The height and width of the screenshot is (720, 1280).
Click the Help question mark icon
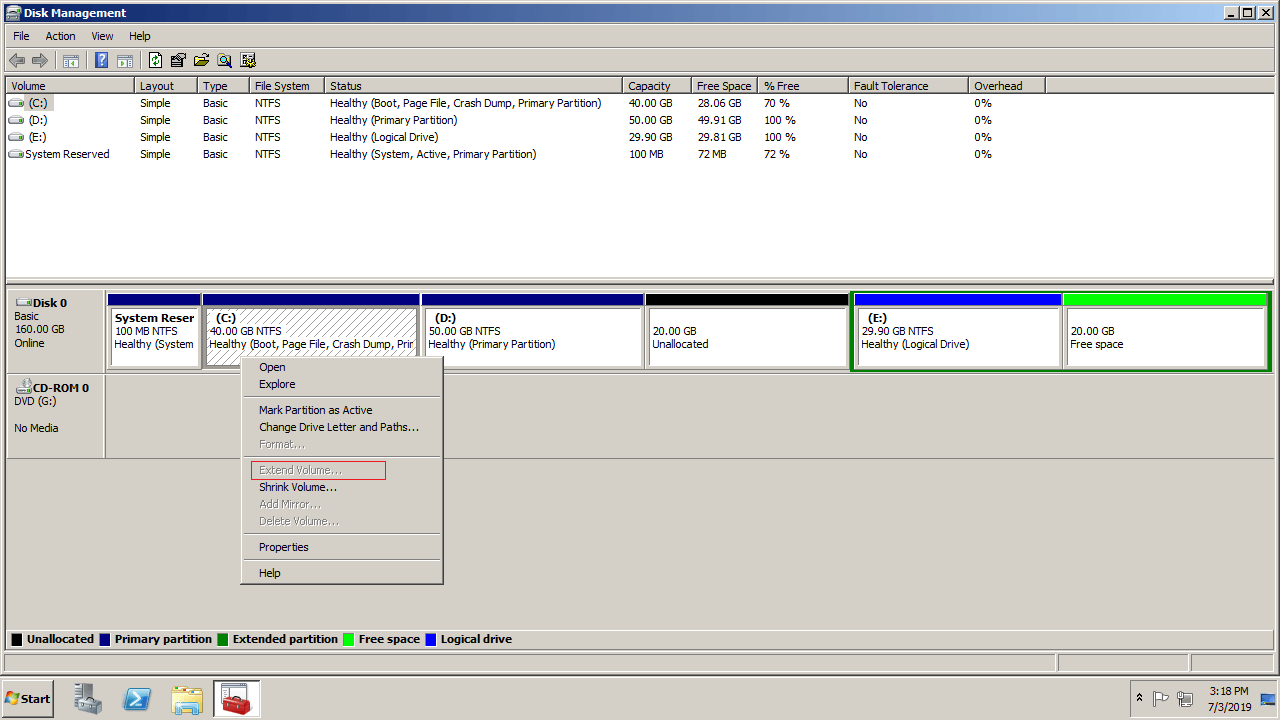pyautogui.click(x=101, y=61)
